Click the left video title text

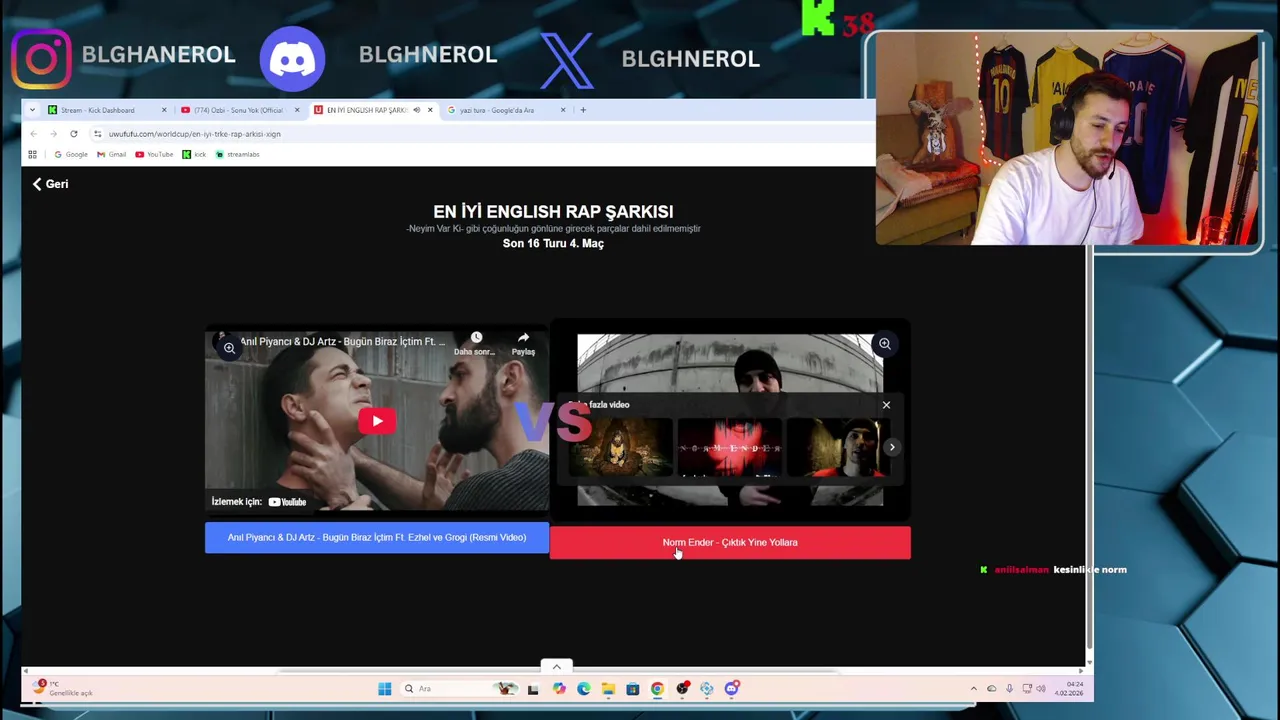(343, 342)
